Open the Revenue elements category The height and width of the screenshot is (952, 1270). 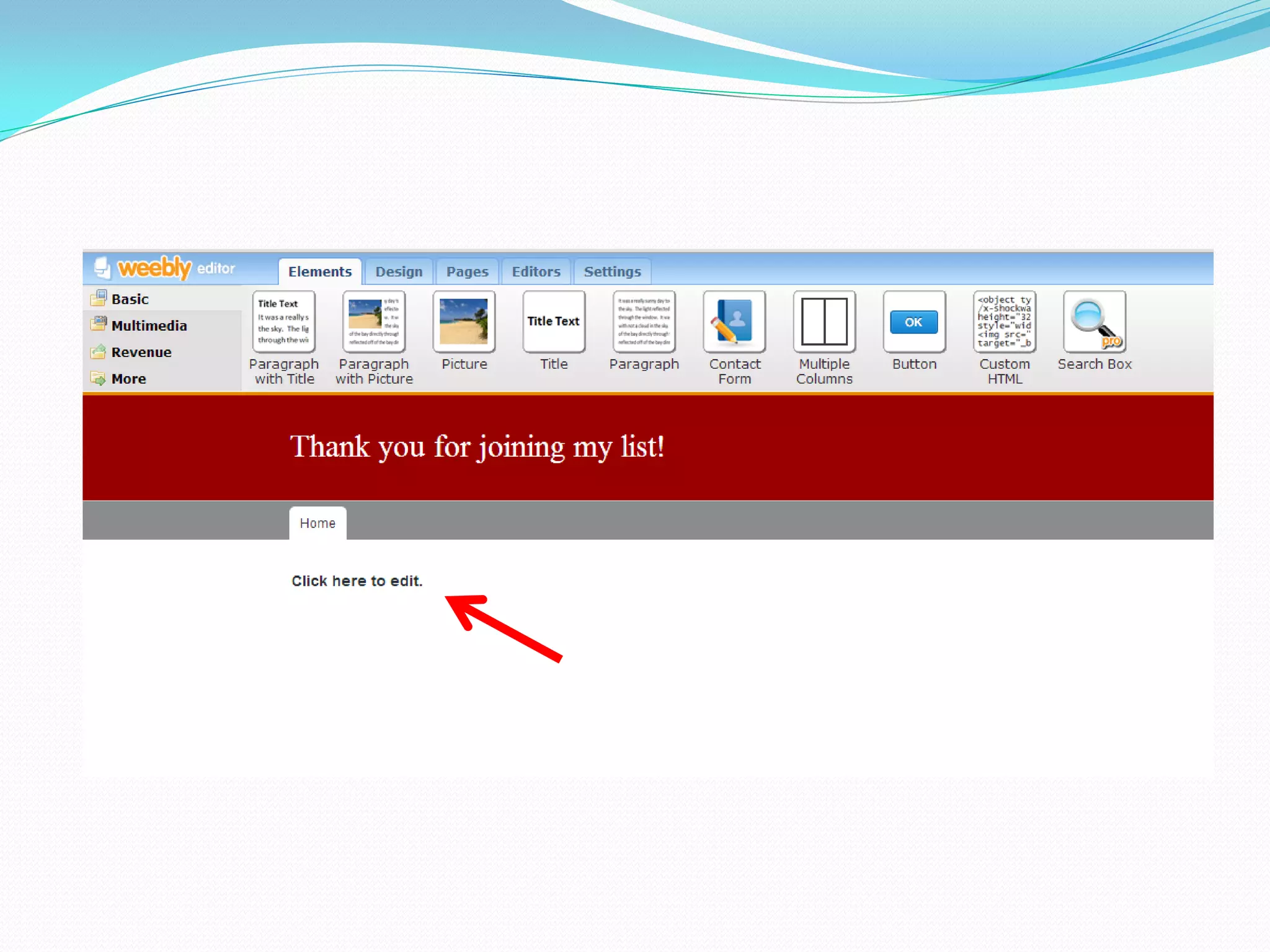point(141,353)
